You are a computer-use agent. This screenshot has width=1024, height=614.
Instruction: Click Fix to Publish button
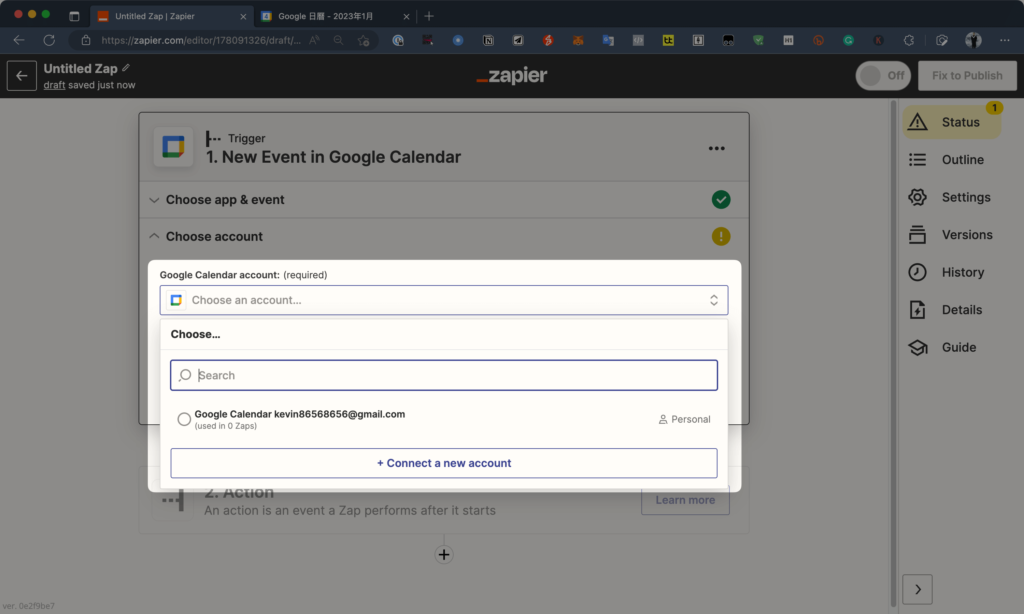[967, 76]
